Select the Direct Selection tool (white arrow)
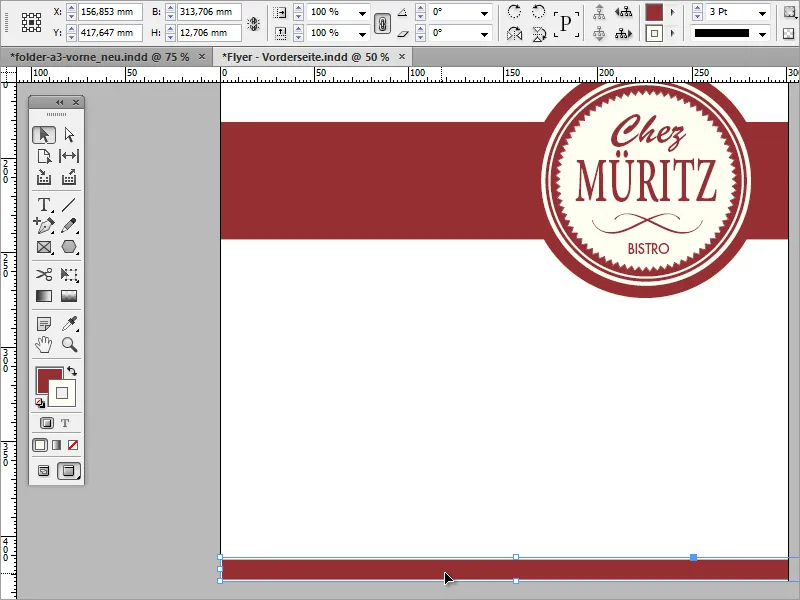Screen dimensions: 800x600 (69, 135)
